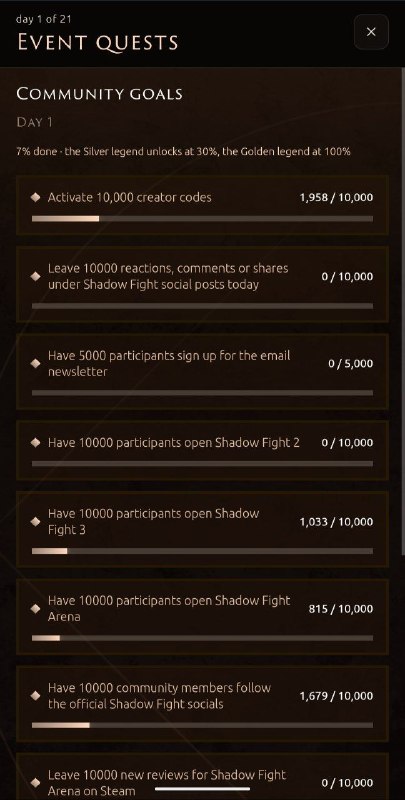Screen dimensions: 405x800
Task: Click diamond icon beside email newsletter quest
Action: 35,363
